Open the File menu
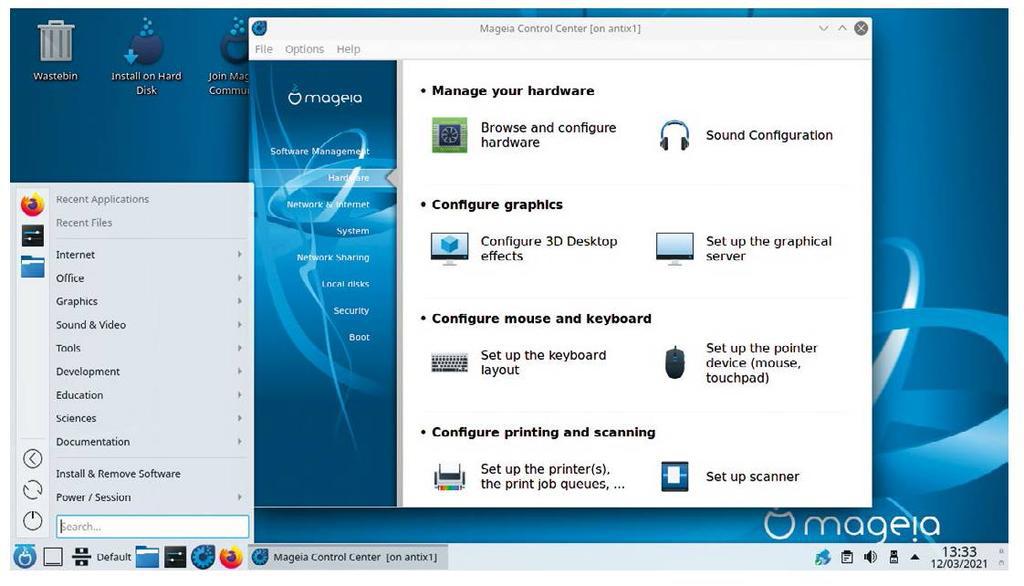1024x586 pixels. click(264, 49)
